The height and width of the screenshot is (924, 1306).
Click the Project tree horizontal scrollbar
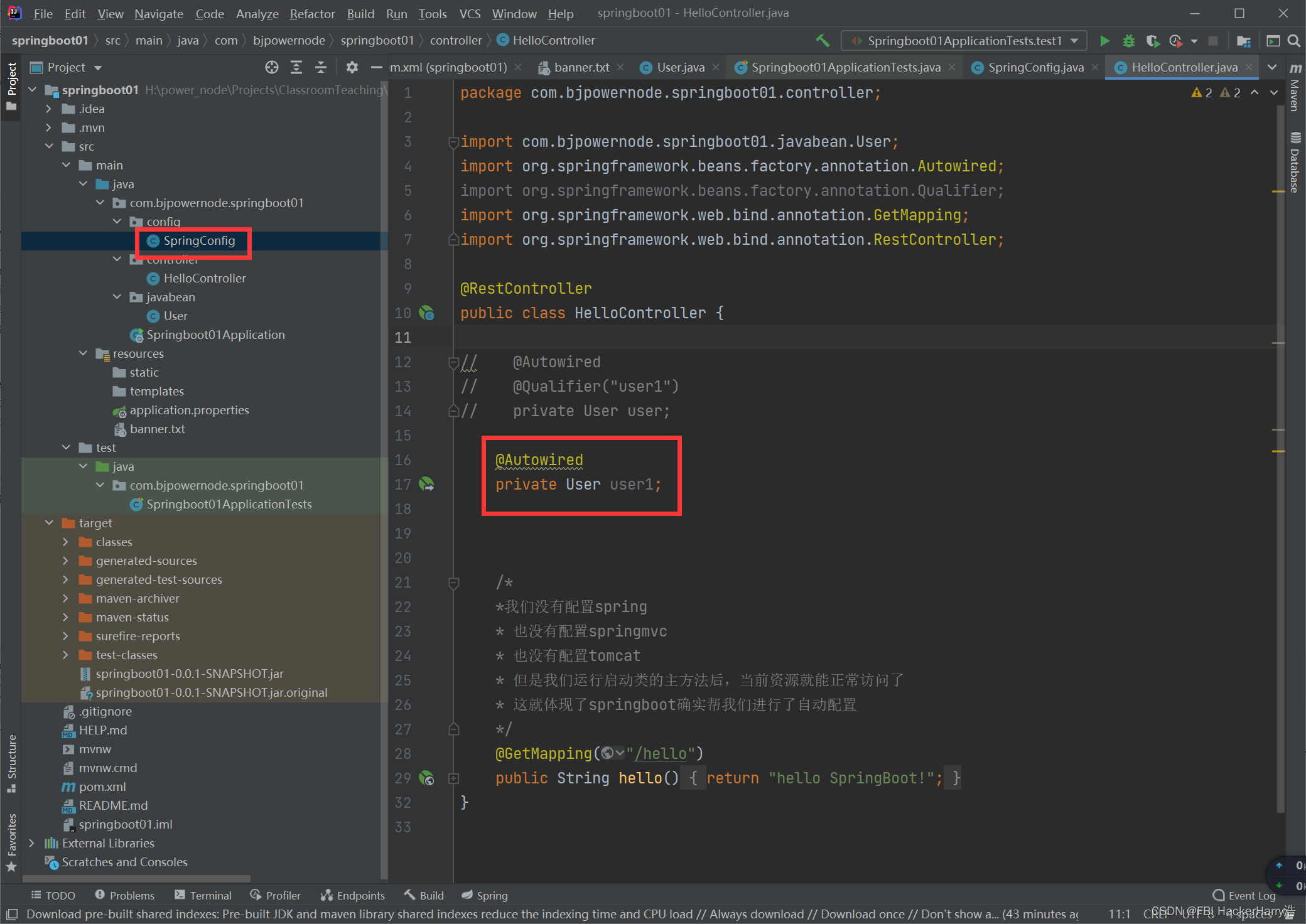click(136, 878)
